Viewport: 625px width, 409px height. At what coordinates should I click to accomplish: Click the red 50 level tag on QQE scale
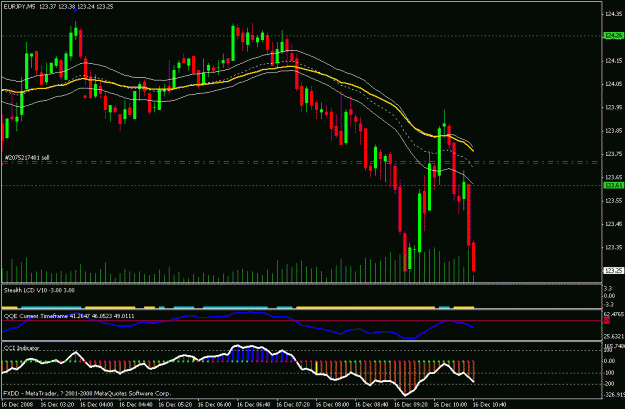click(x=607, y=320)
